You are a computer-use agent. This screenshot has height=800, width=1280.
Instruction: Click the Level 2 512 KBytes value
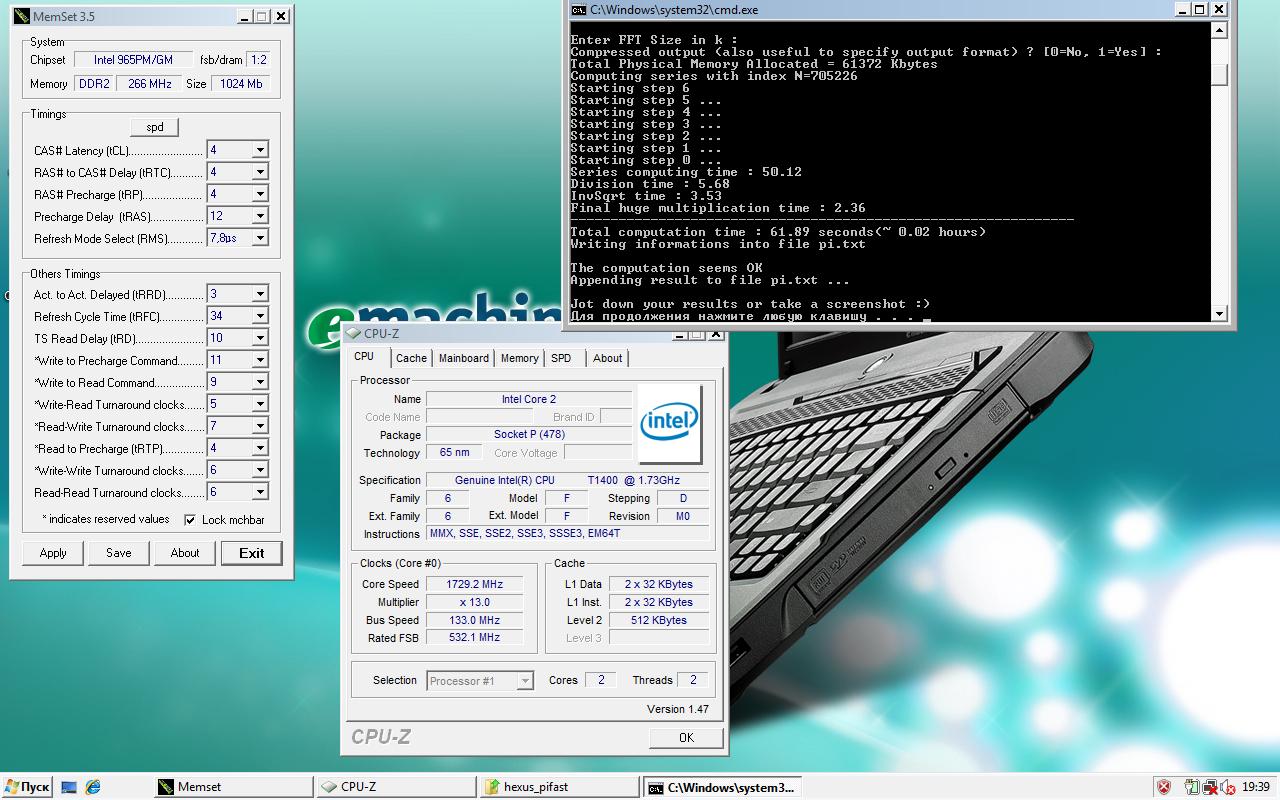[659, 620]
